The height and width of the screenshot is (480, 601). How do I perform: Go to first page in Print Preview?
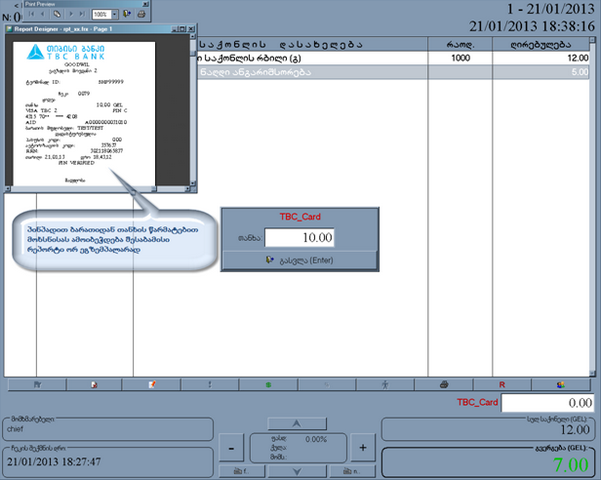tap(32, 15)
